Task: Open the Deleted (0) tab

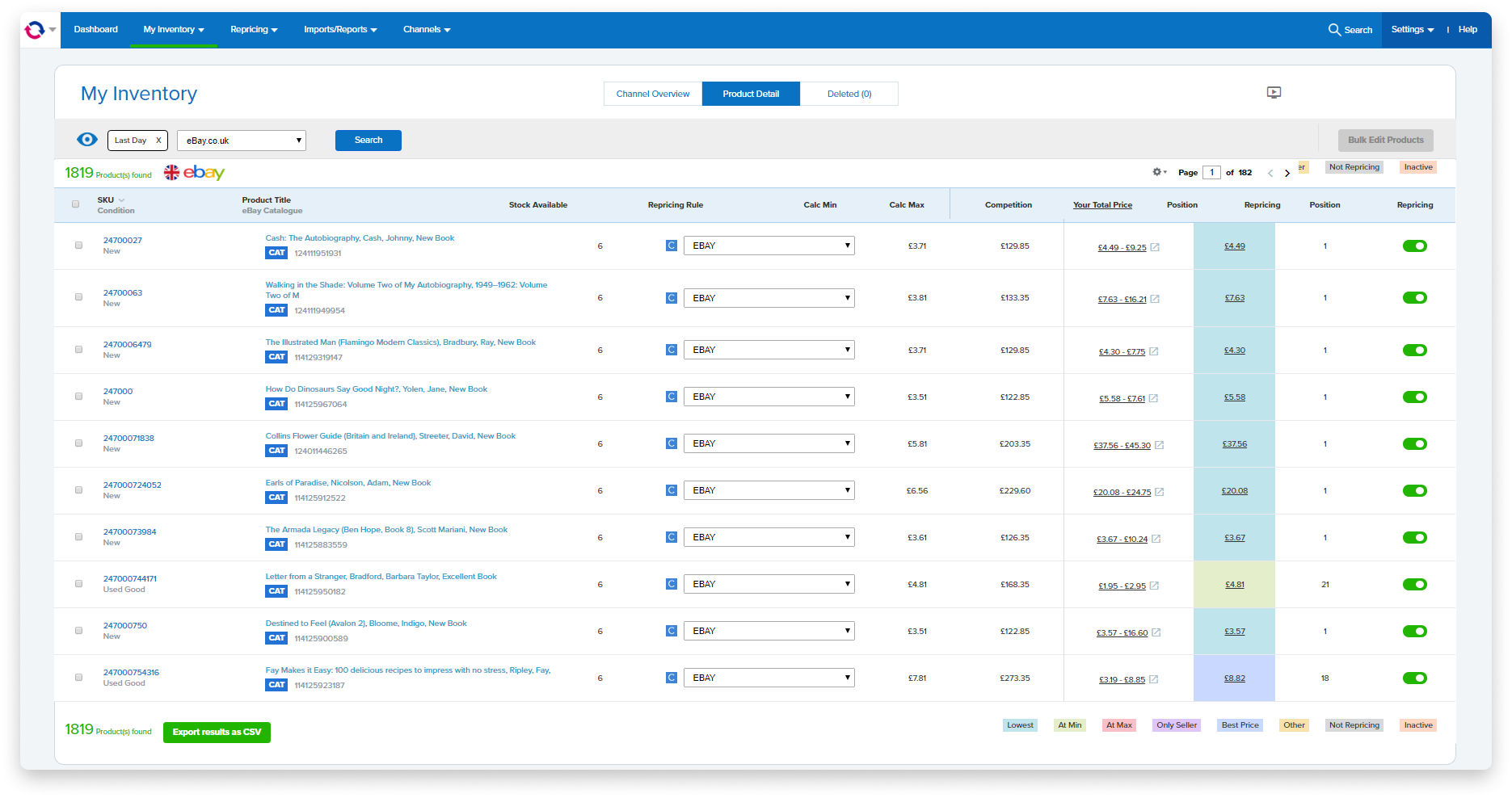Action: (849, 94)
